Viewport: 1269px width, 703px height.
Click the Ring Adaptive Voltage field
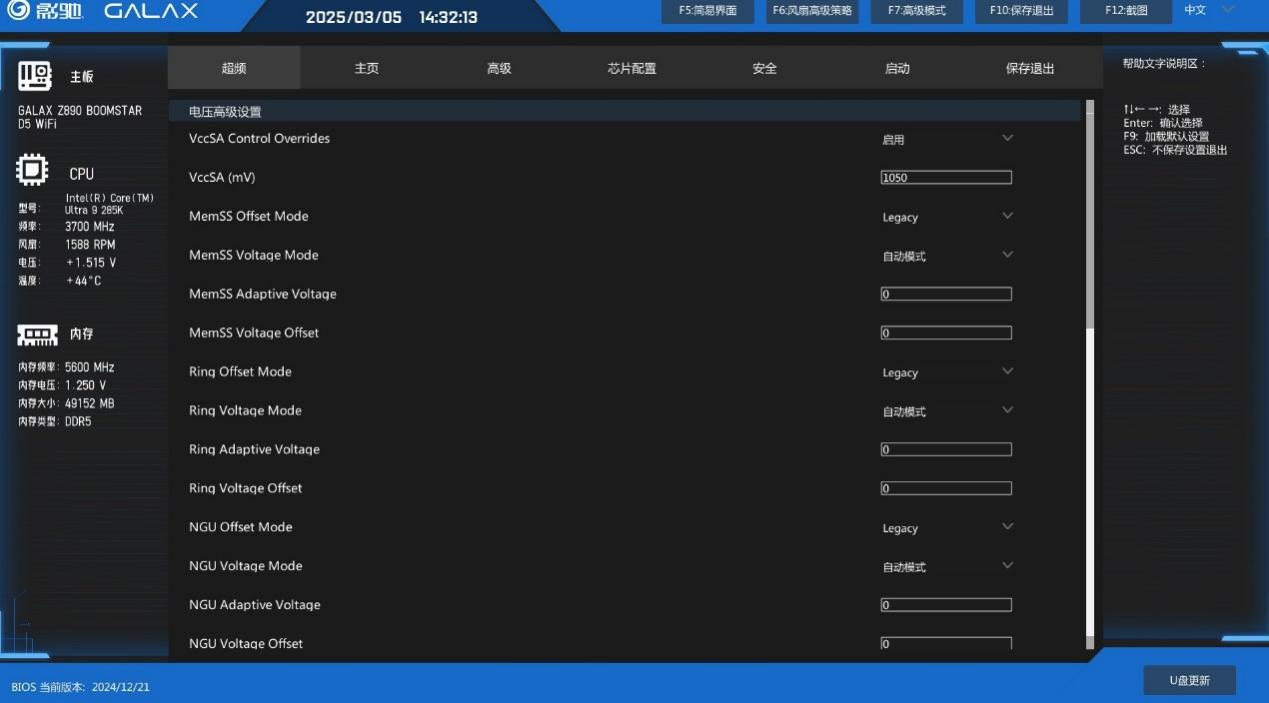tap(946, 449)
